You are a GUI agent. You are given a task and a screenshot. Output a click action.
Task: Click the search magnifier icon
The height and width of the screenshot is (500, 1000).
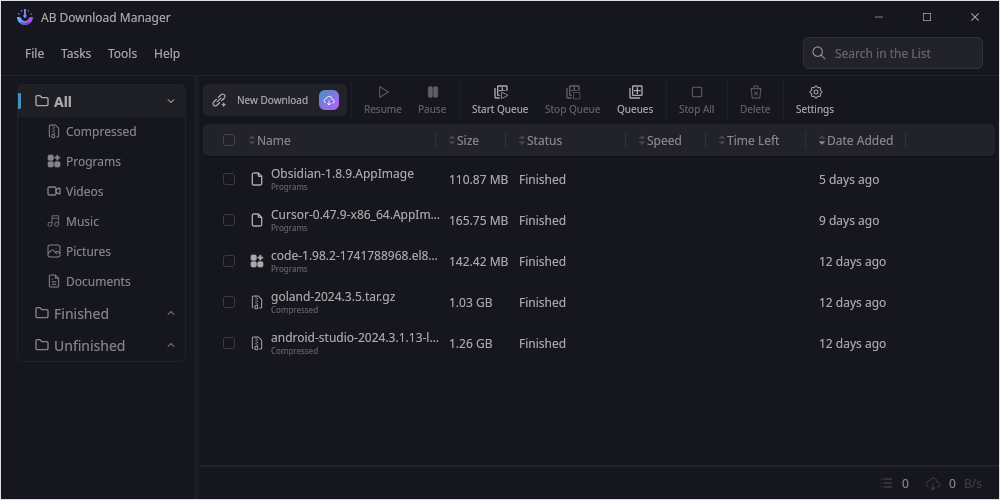(x=819, y=53)
